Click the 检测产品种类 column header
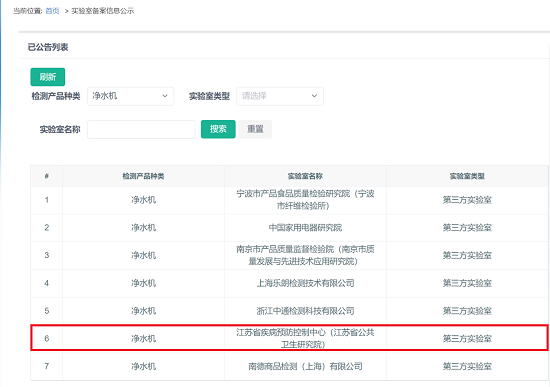This screenshot has height=387, width=550. [143, 176]
